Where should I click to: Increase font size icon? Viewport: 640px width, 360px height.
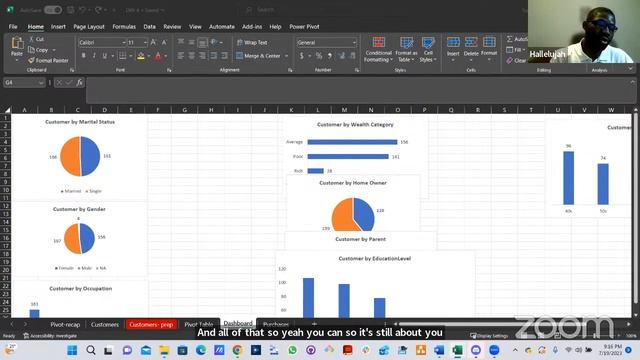pos(153,42)
